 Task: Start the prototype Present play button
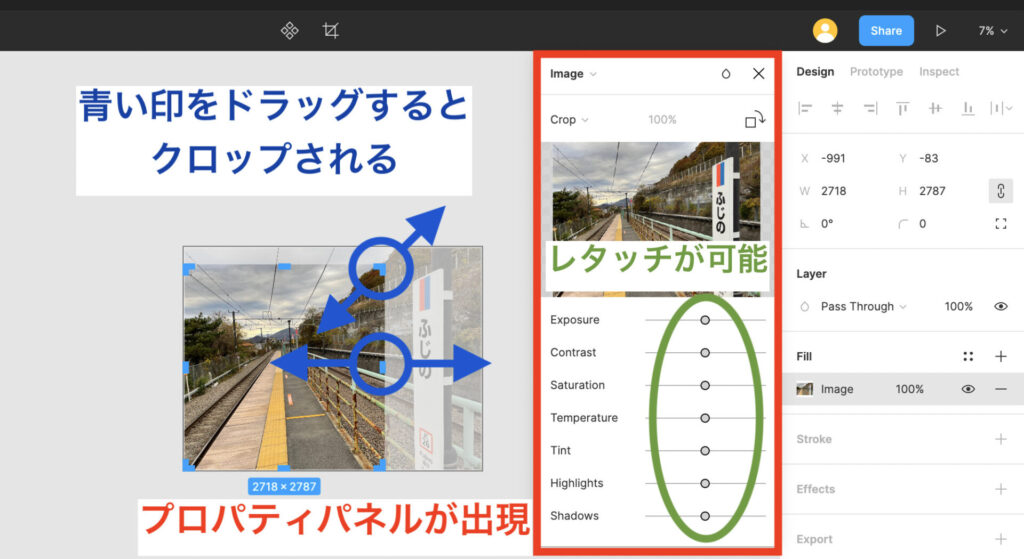point(940,31)
